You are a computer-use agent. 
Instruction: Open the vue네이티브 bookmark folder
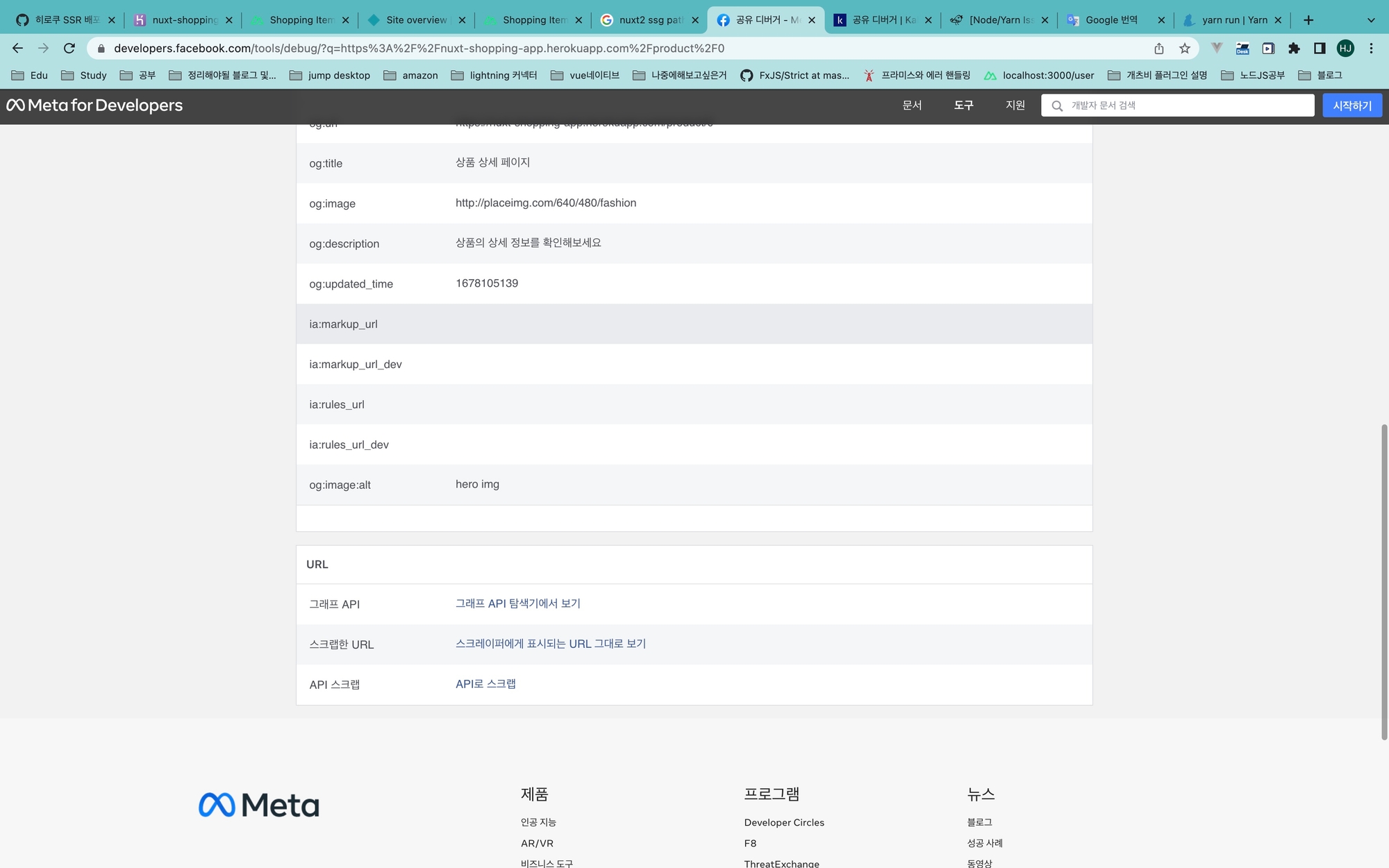[585, 75]
